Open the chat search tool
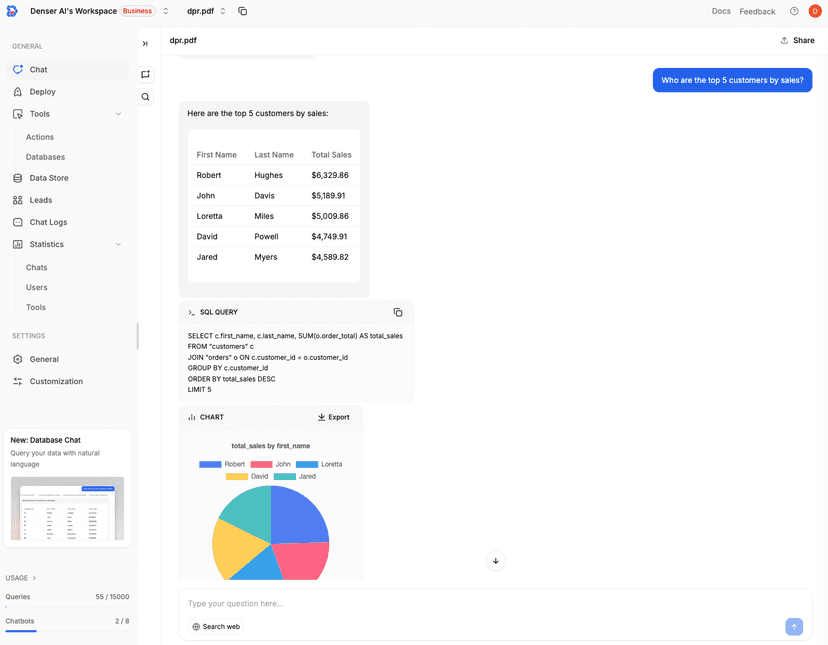Viewport: 828px width, 645px height. [145, 96]
